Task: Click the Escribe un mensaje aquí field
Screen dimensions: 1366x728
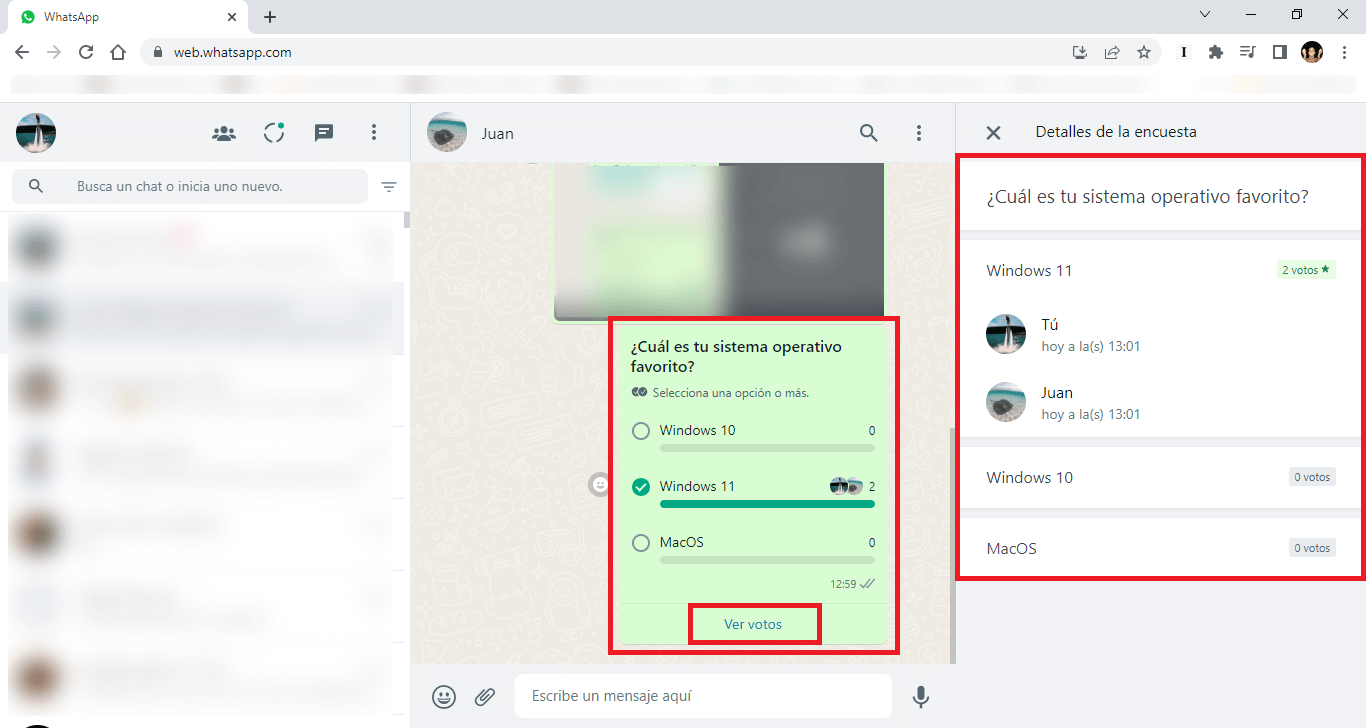Action: click(703, 696)
